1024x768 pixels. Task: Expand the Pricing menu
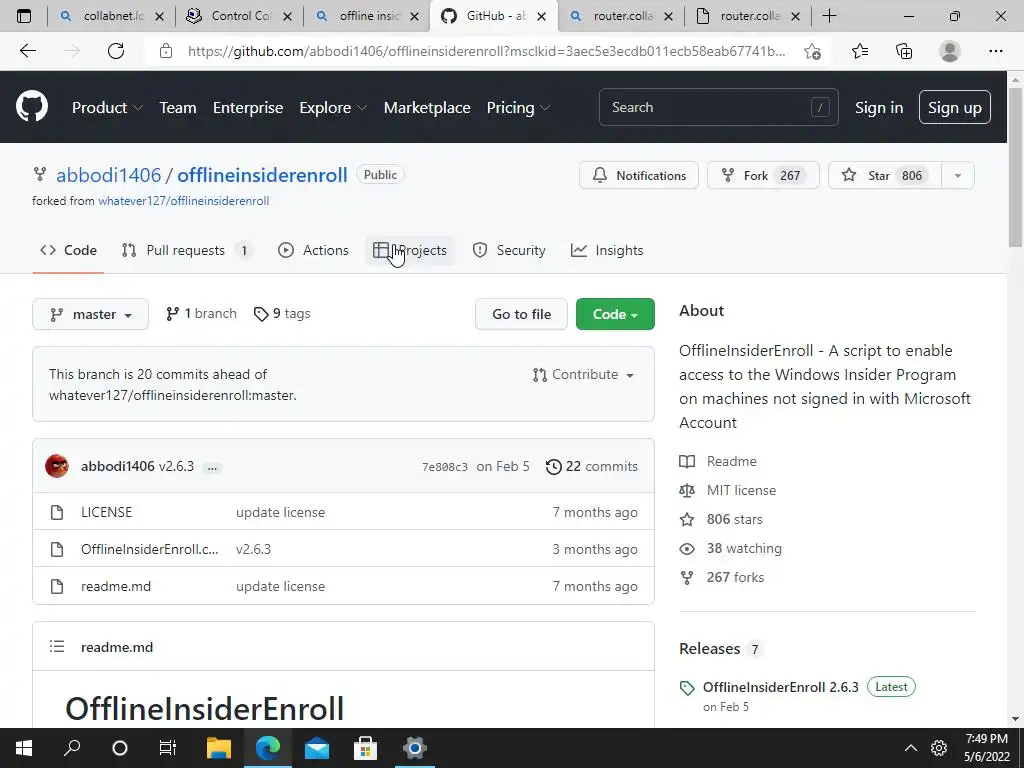[519, 108]
